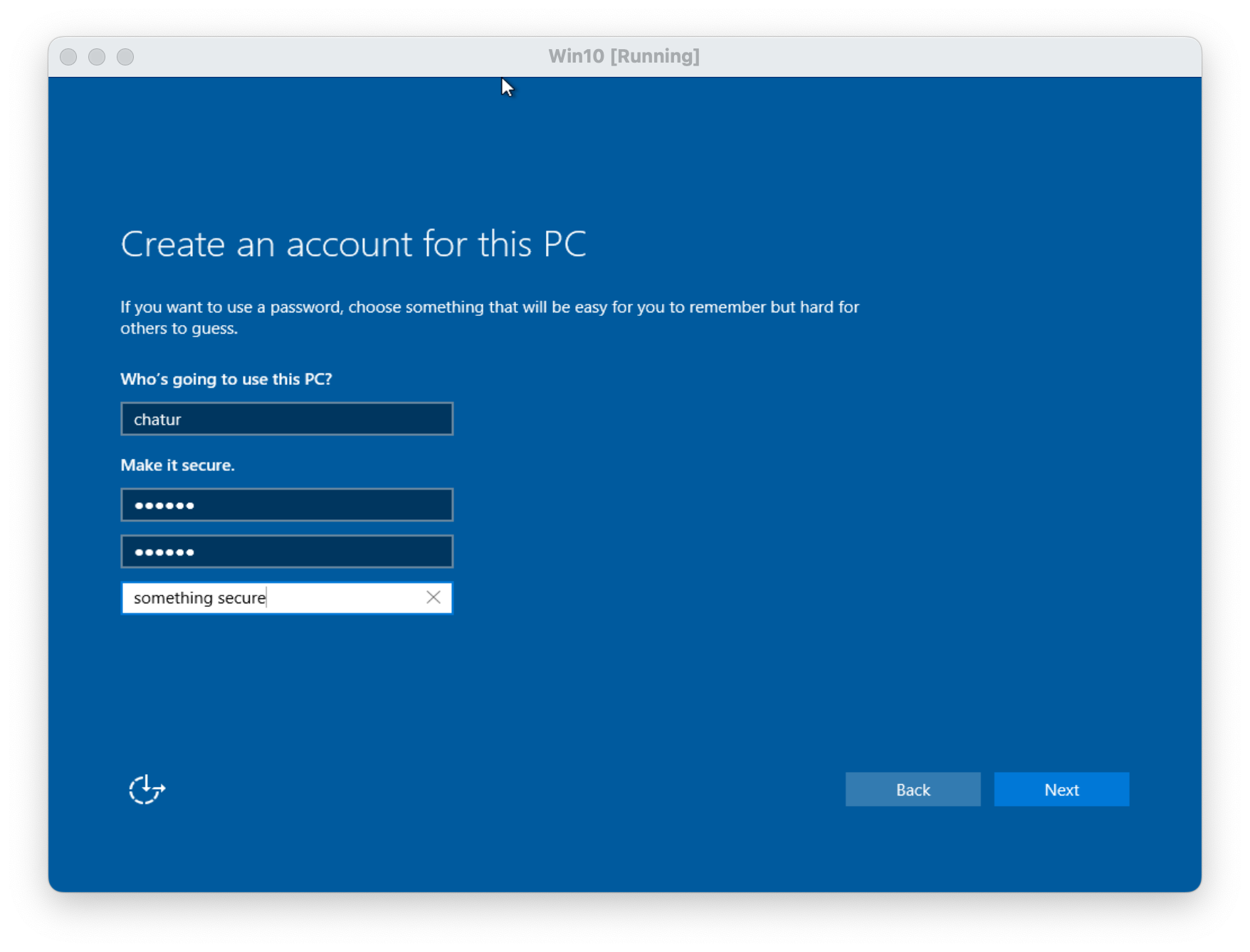Go back with the Back button
1250x952 pixels.
pyautogui.click(x=913, y=789)
